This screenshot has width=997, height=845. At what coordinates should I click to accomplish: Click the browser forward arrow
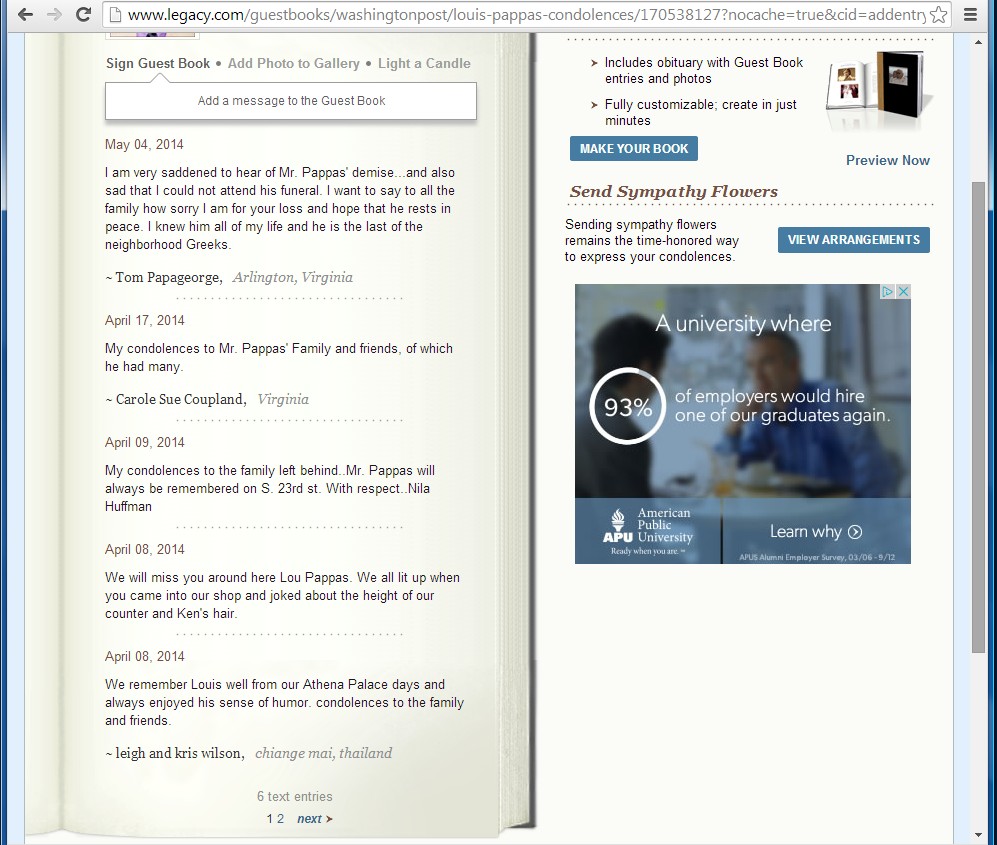[54, 14]
